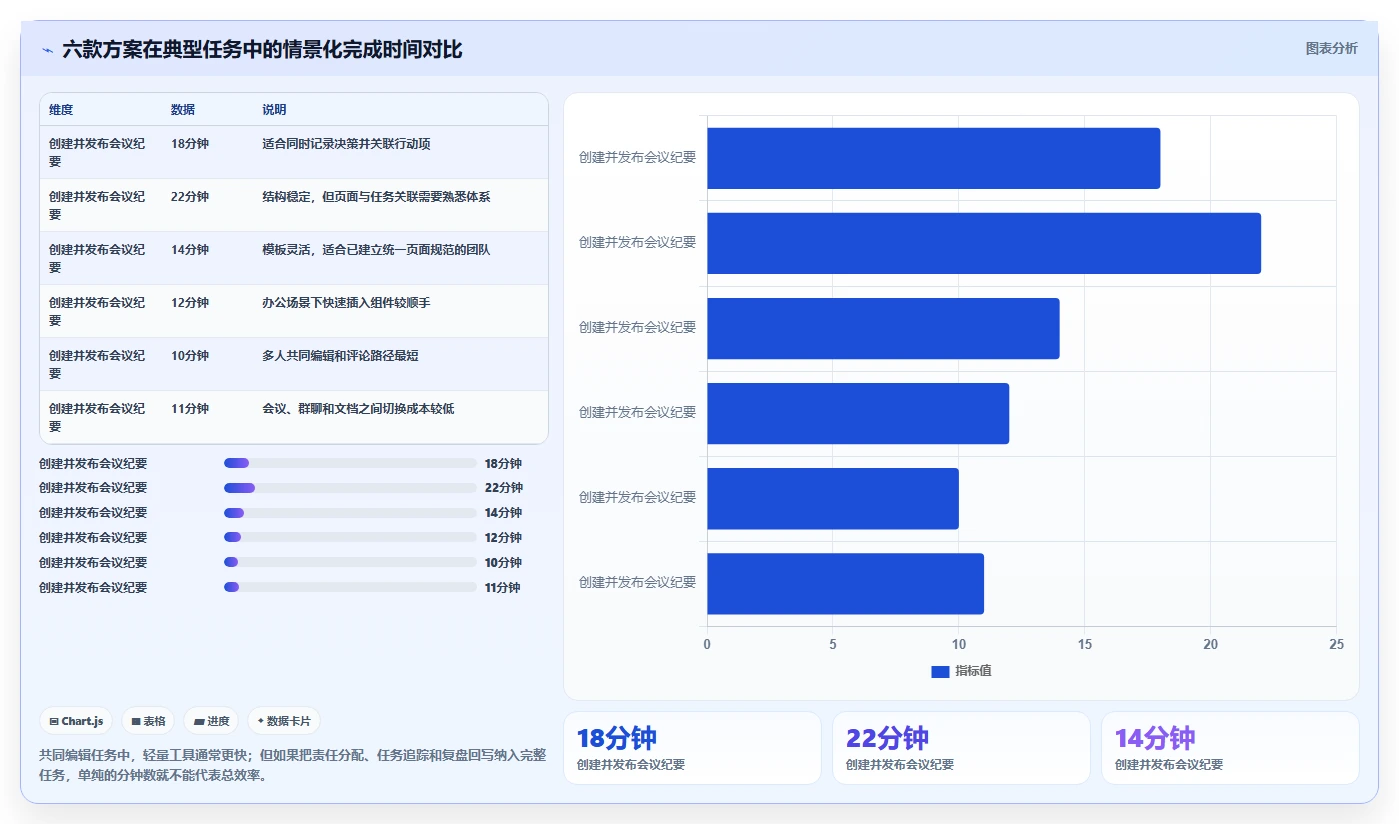1399x824 pixels.
Task: Click the 11分钟 cell in the table
Action: pyautogui.click(x=190, y=409)
